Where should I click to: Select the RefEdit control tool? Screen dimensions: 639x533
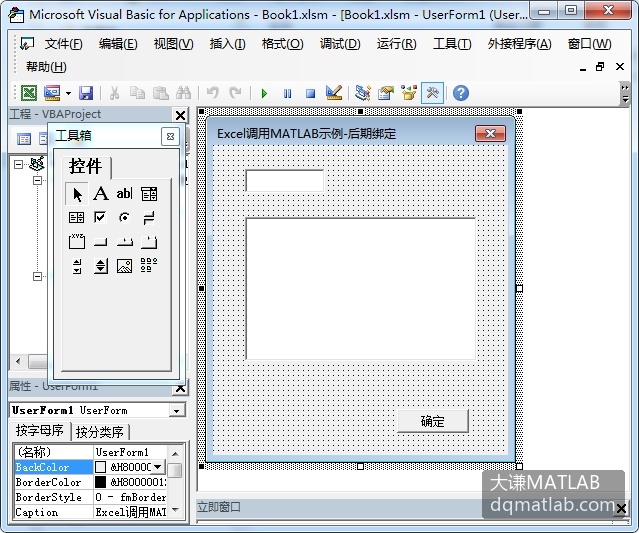(149, 266)
